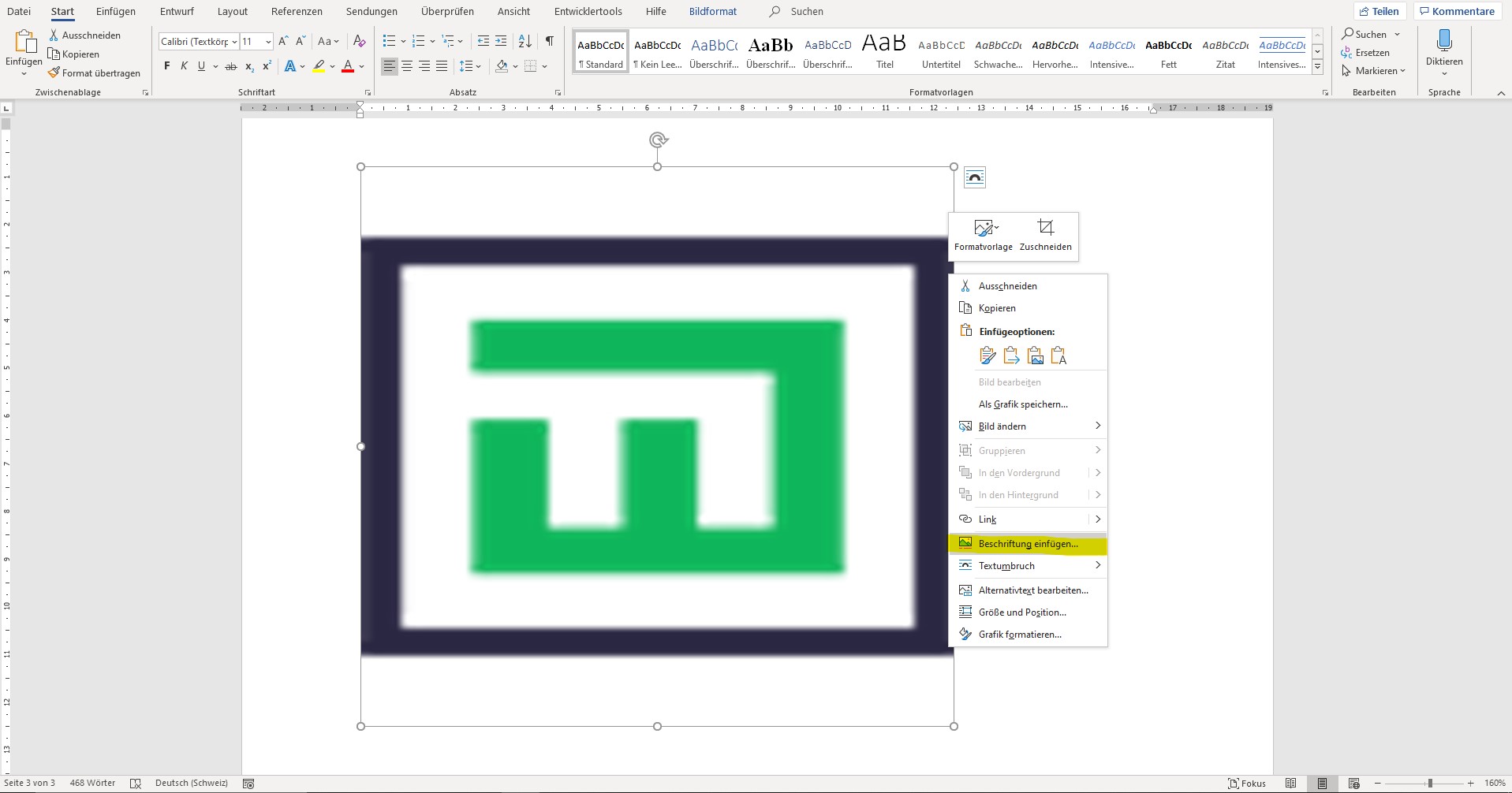The image size is (1512, 793).
Task: Clear all formatting
Action: coord(360,41)
